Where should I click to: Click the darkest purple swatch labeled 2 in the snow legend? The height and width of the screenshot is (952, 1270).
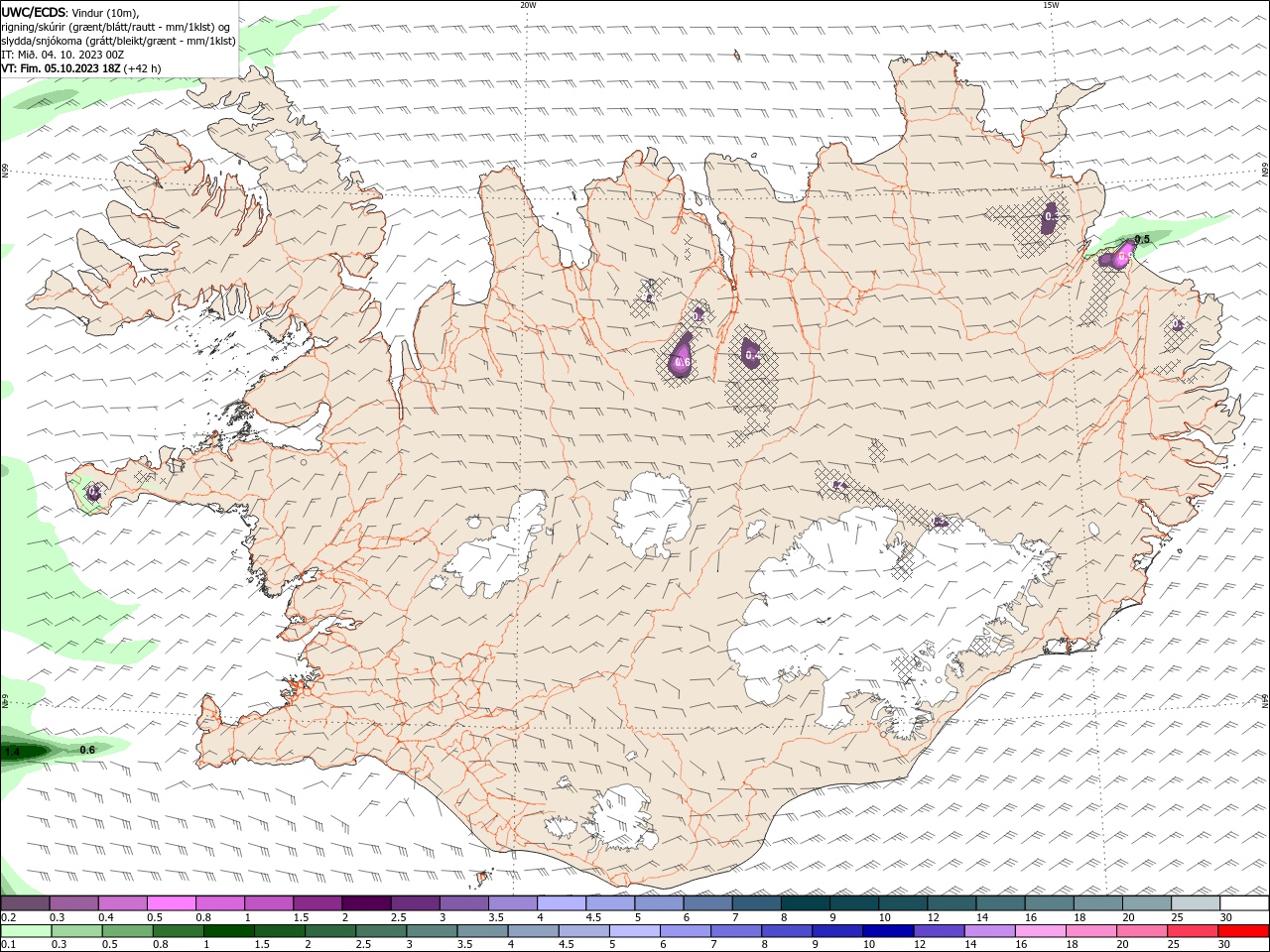(365, 903)
